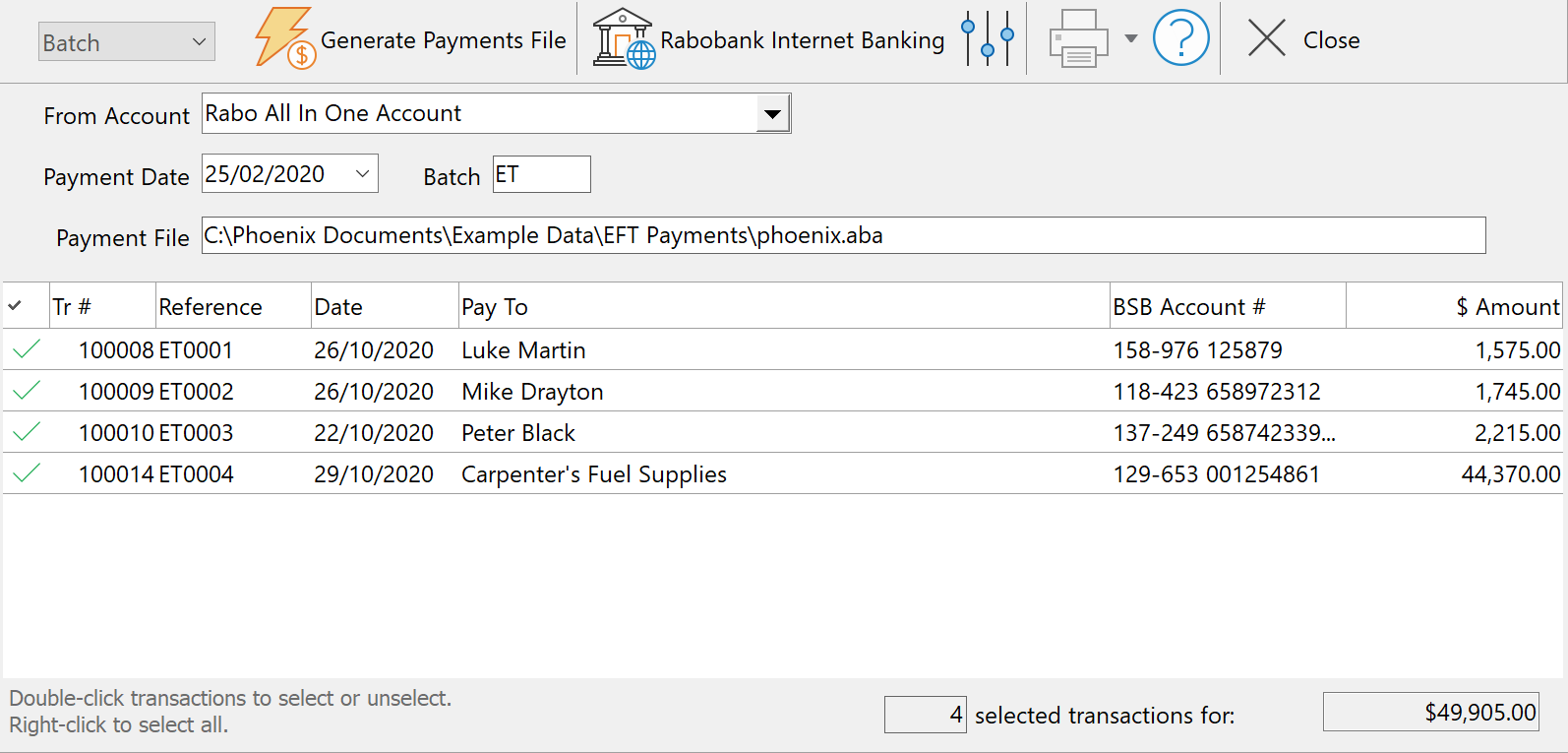Viewport: 1568px width, 753px height.
Task: Select transaction number 100008
Action: 116,350
